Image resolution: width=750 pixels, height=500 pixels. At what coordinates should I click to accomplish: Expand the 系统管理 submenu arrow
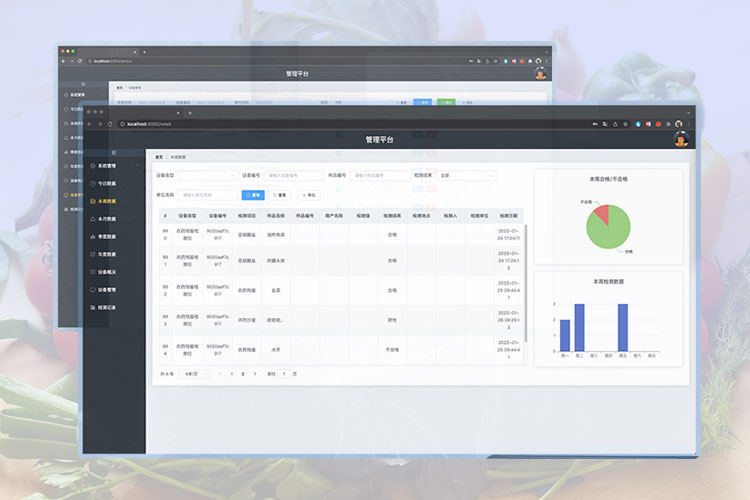(x=138, y=166)
